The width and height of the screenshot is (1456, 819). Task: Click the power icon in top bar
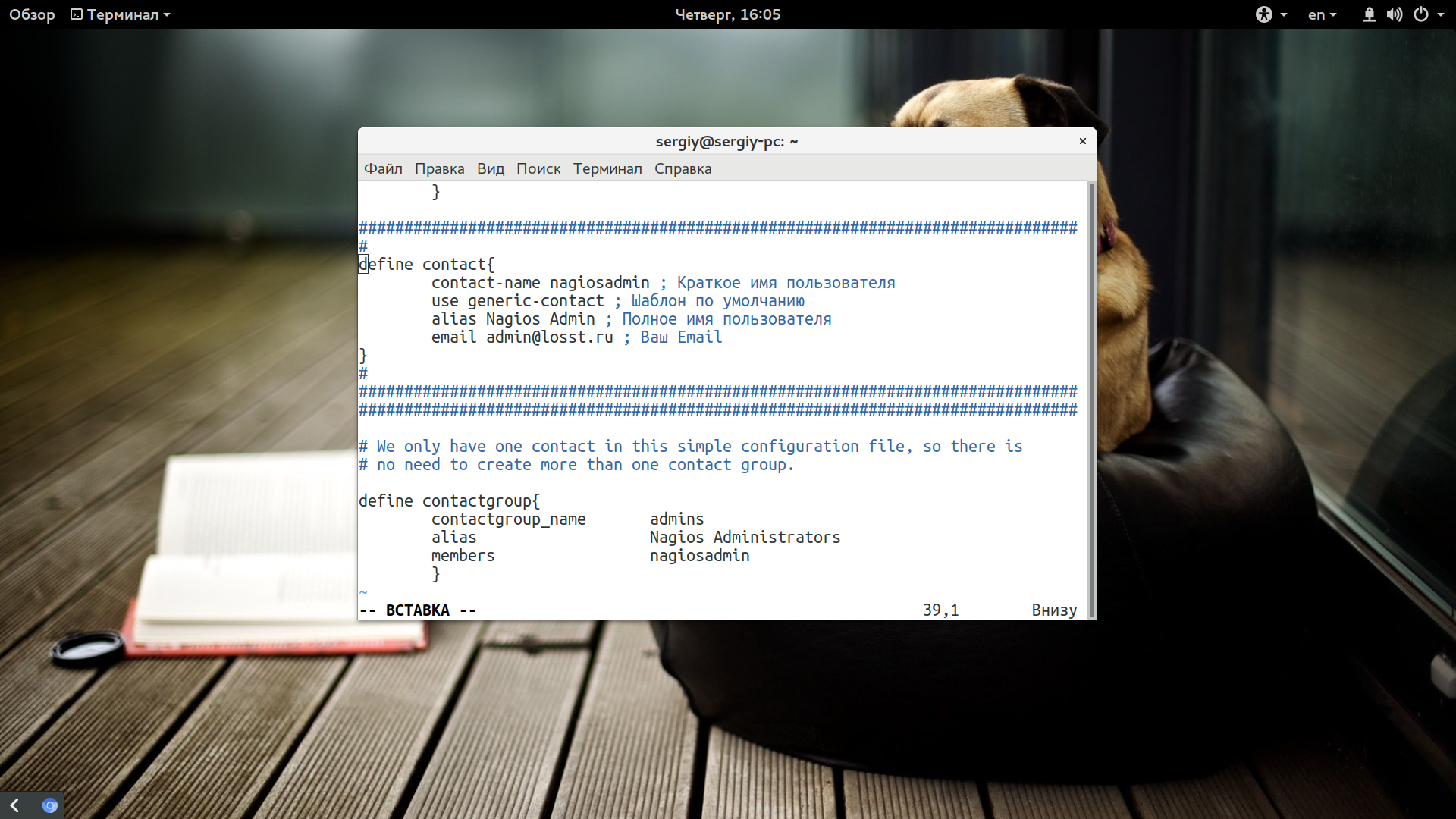tap(1421, 14)
